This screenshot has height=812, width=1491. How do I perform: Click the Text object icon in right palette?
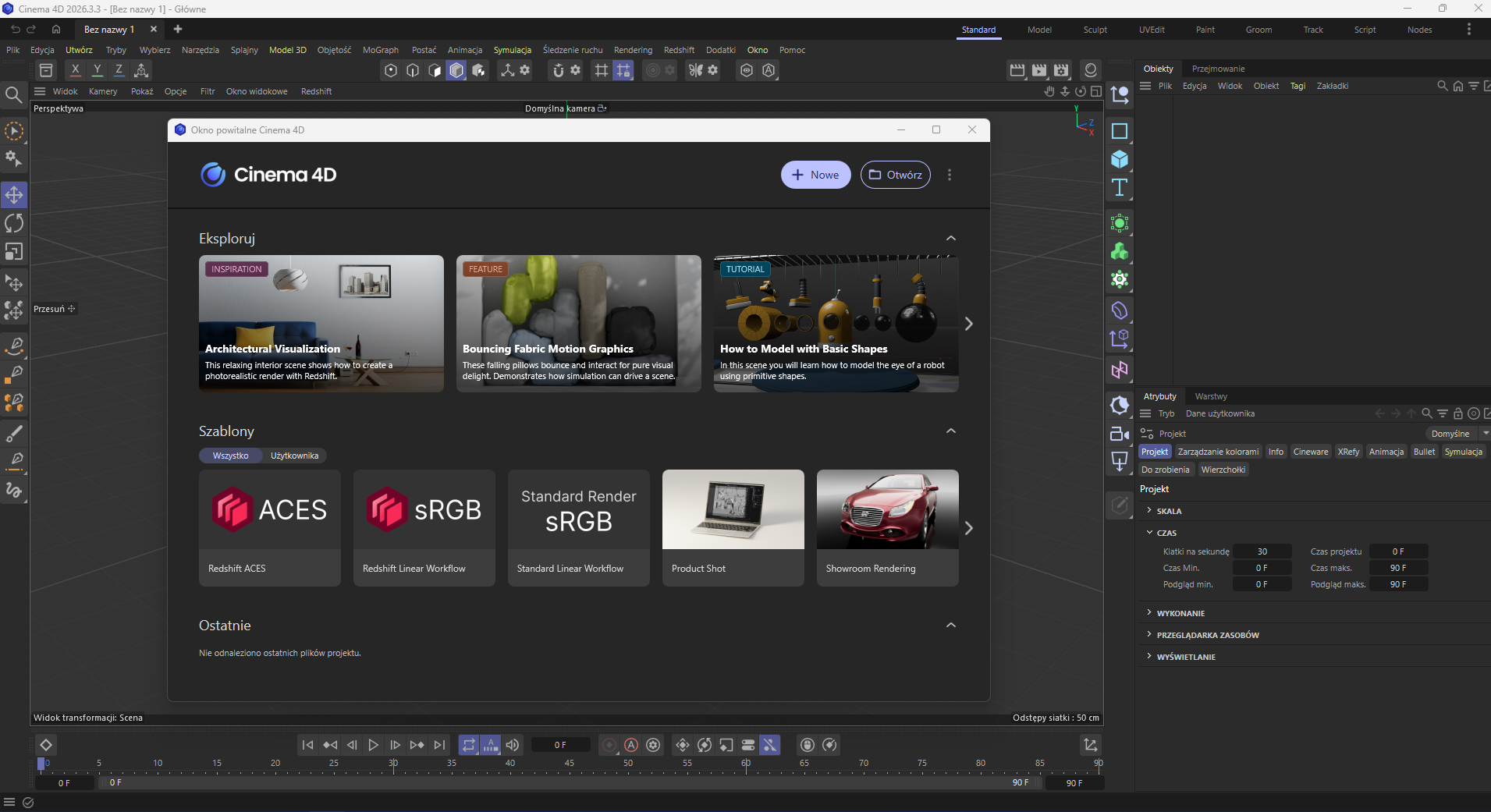tap(1120, 187)
